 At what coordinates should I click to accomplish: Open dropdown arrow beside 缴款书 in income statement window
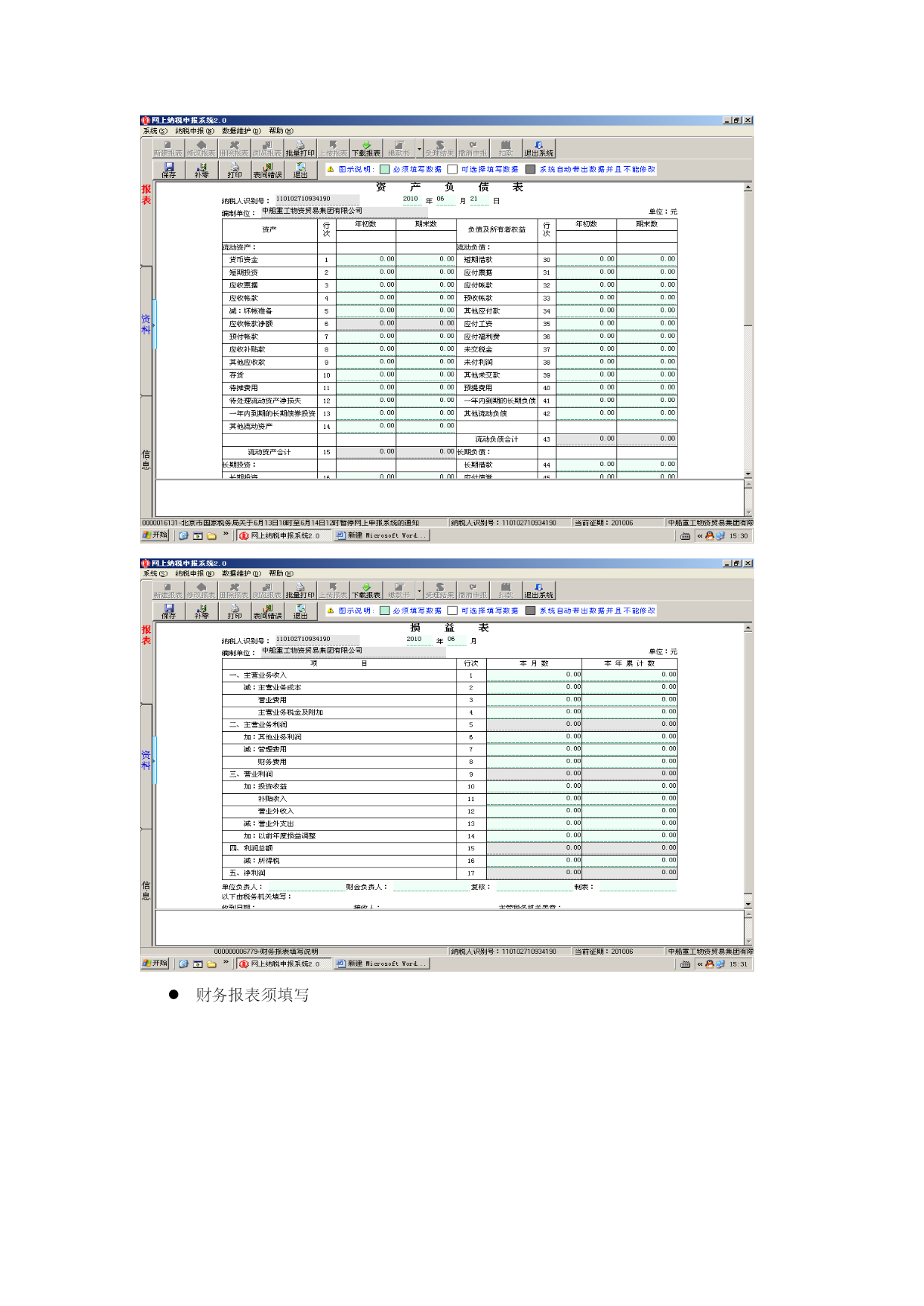tap(419, 590)
